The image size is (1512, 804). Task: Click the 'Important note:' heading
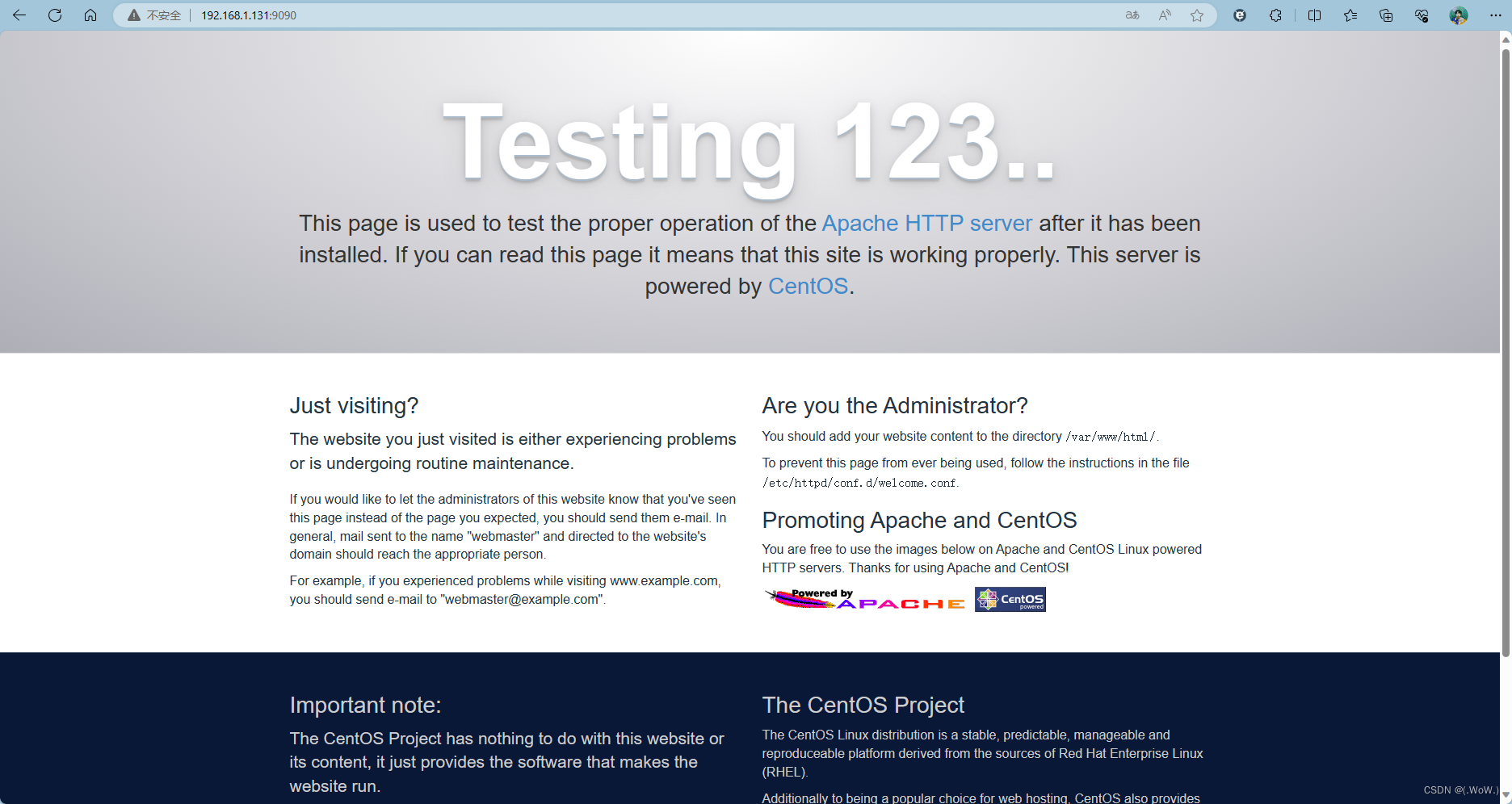click(x=365, y=705)
